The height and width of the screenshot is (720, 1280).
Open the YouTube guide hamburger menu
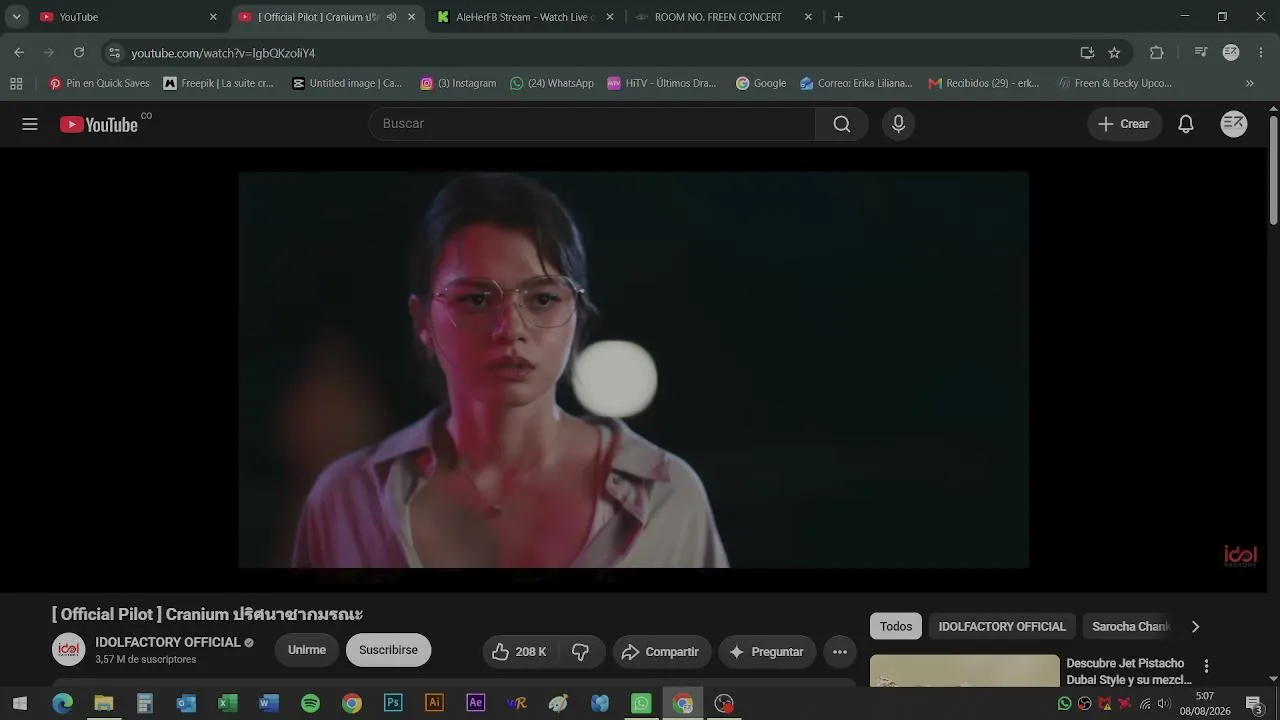(30, 124)
